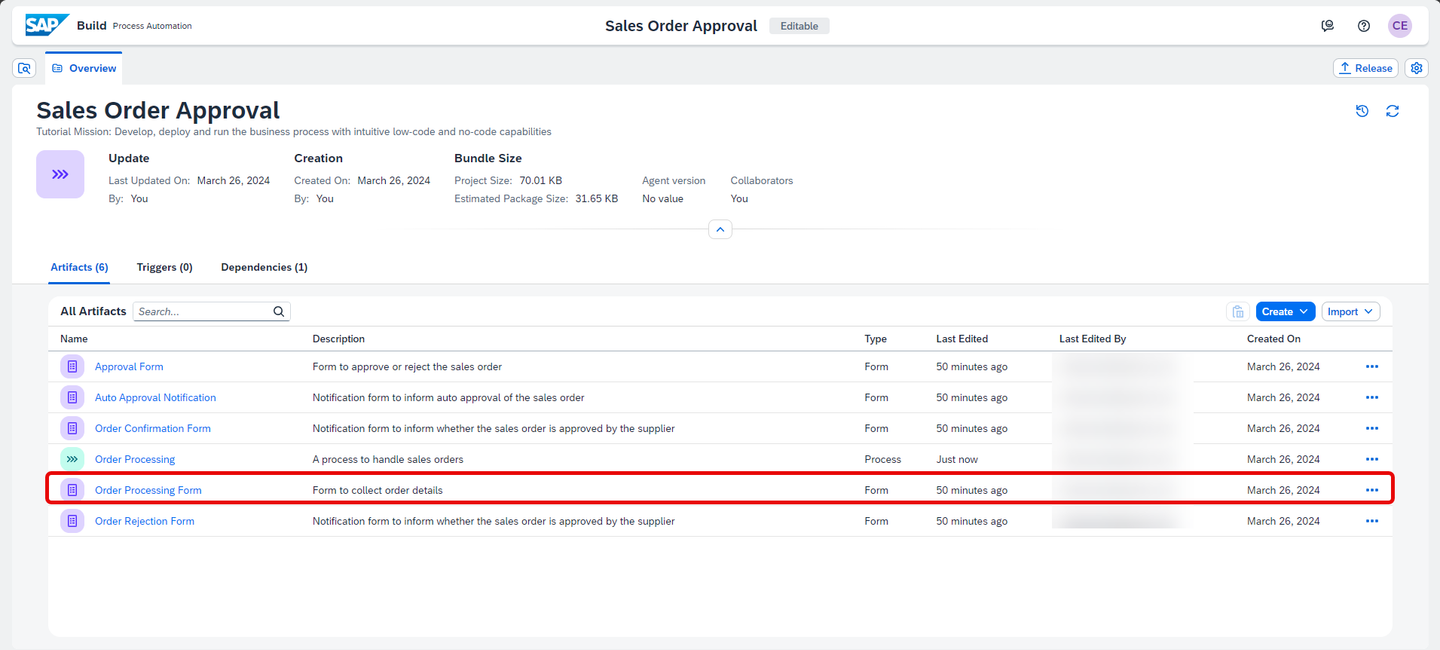Click the purple project arrows icon

pyautogui.click(x=60, y=174)
